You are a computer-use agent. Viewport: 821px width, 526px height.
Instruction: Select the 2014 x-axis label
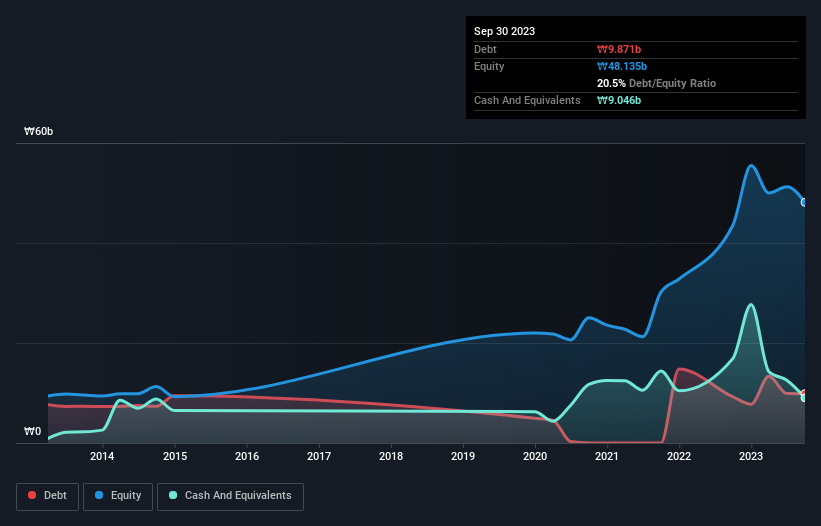tap(102, 456)
